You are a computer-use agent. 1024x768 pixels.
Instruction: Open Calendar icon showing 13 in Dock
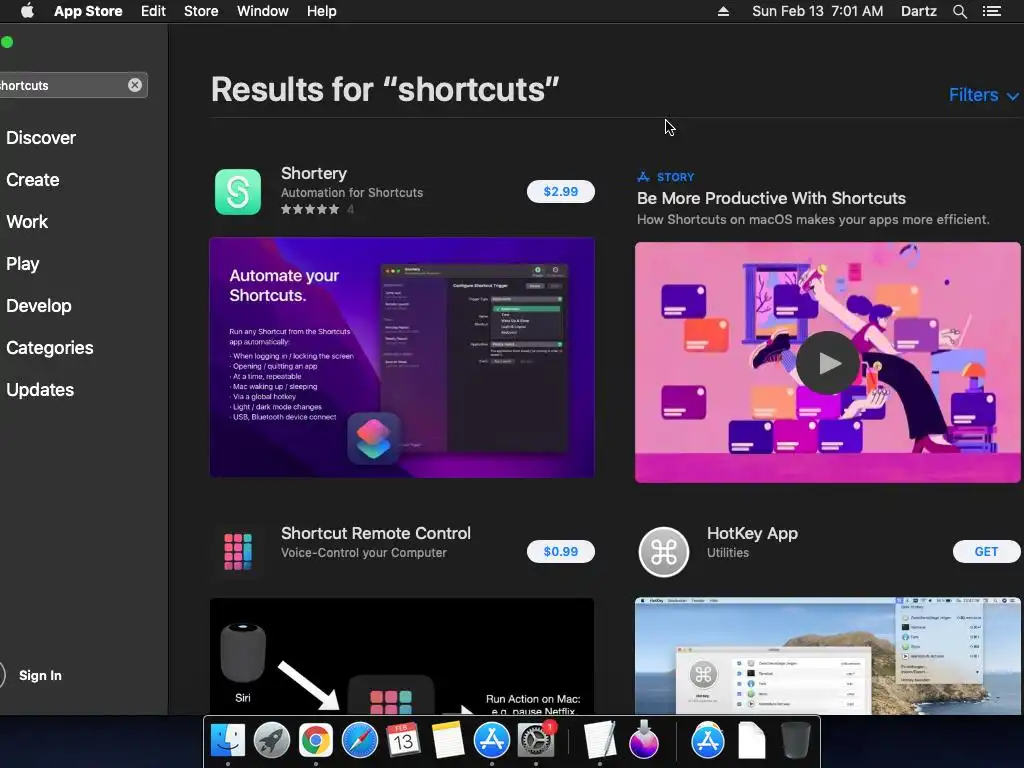(403, 741)
